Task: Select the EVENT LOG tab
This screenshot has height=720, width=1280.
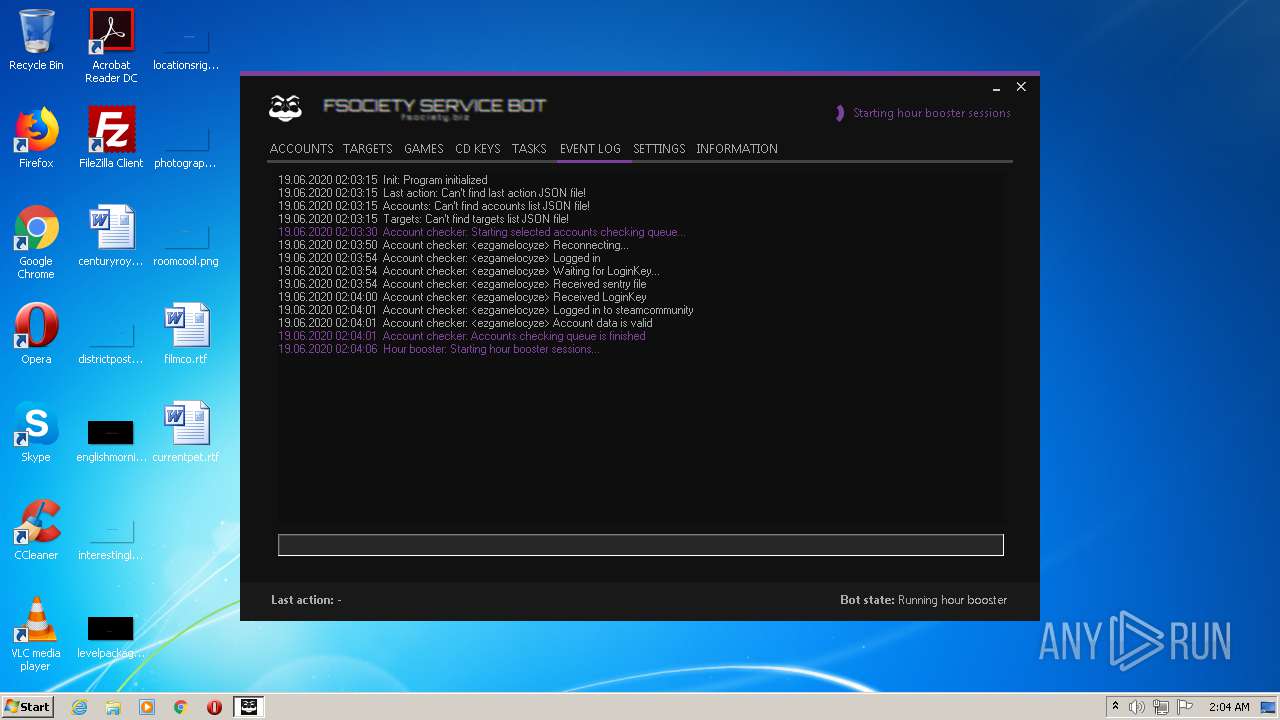Action: click(590, 148)
